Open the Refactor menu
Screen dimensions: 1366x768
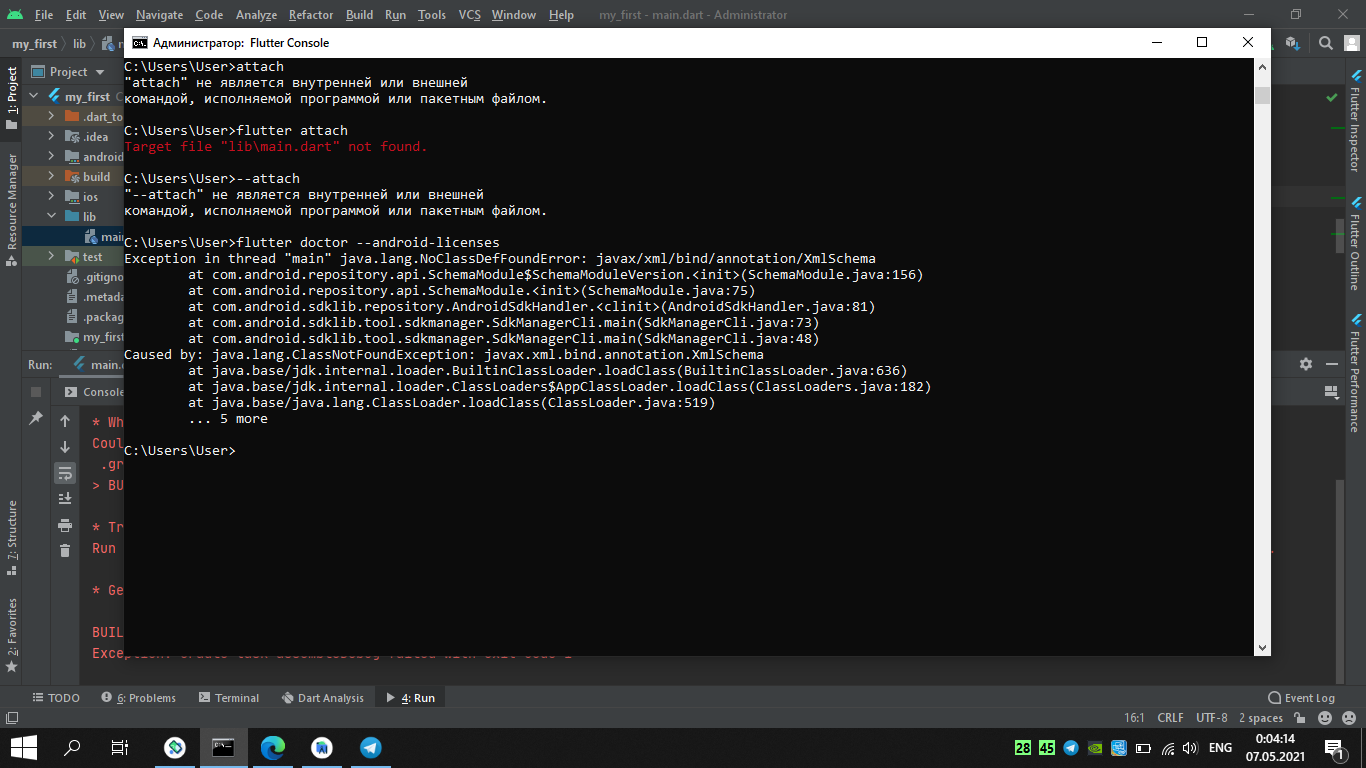(311, 15)
